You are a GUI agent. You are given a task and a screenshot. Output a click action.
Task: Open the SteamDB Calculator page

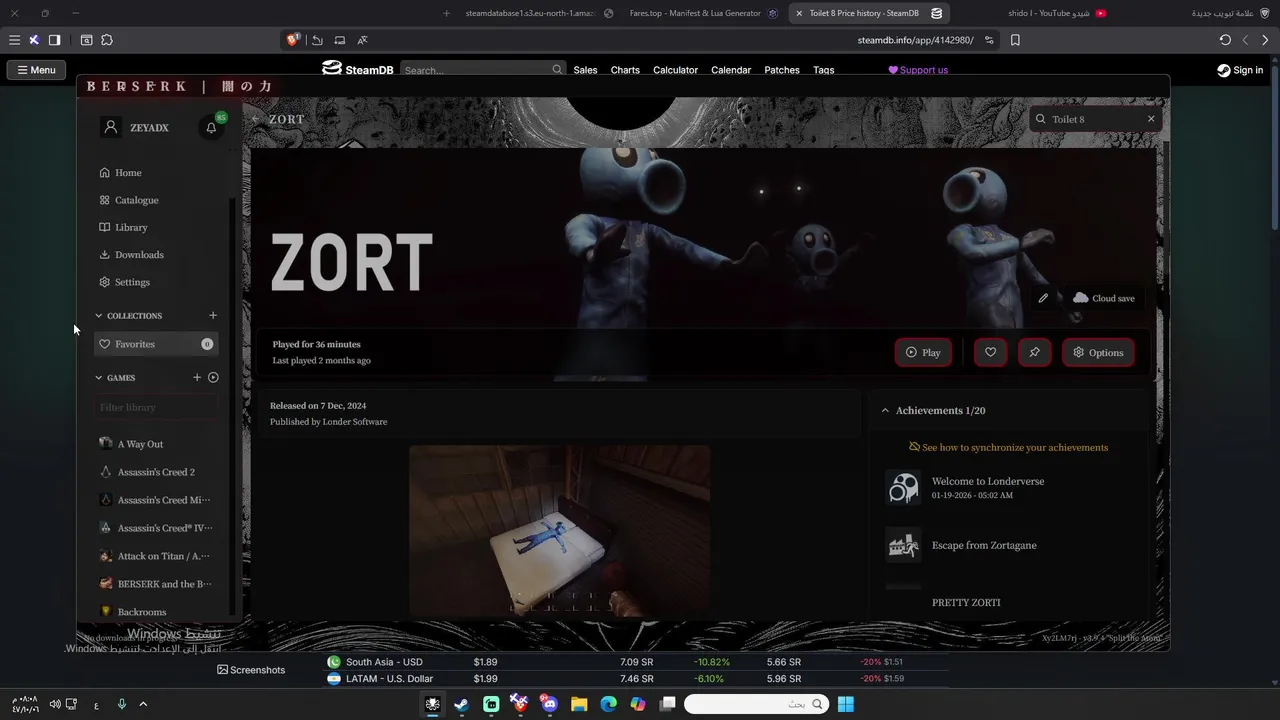675,70
